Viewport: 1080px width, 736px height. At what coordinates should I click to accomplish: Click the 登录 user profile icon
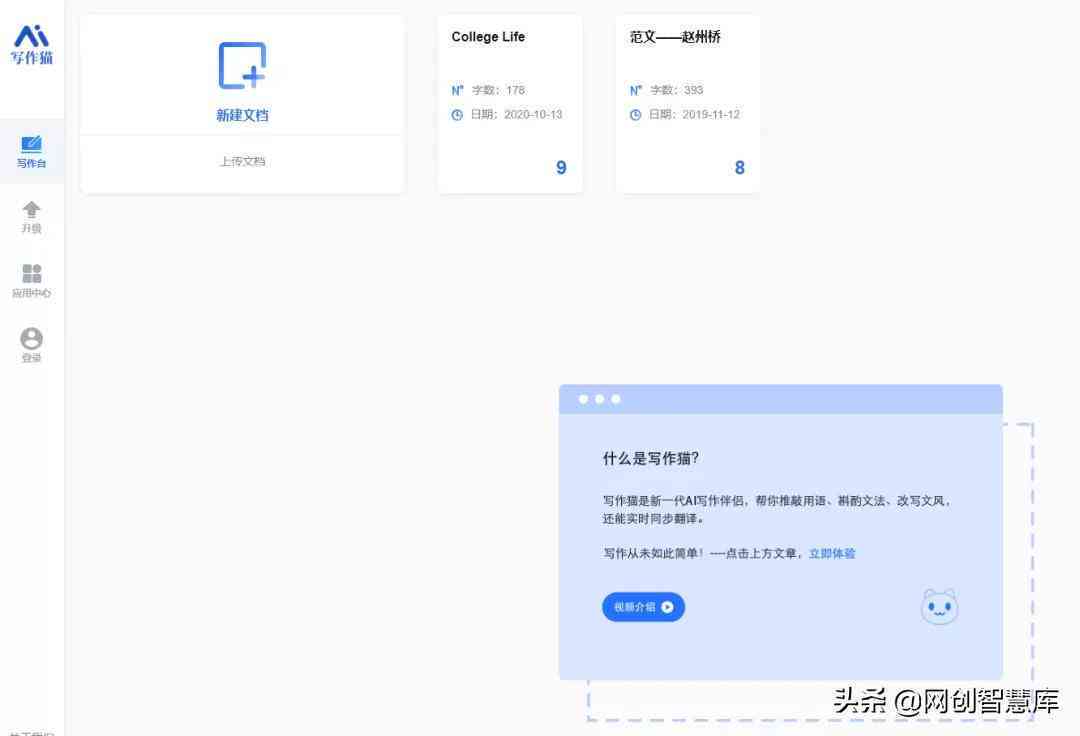31,338
